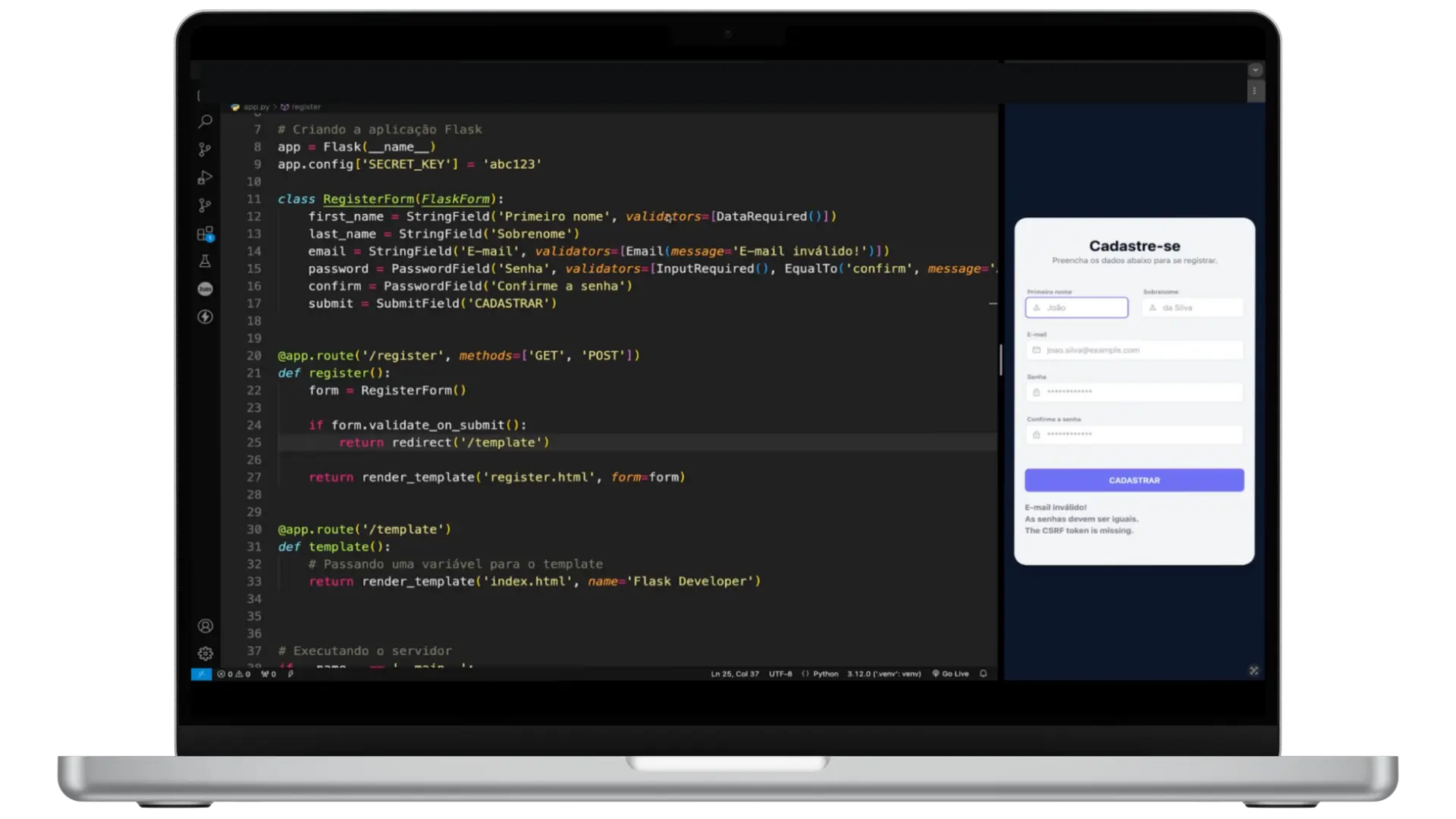The height and width of the screenshot is (819, 1456).
Task: Open the Run and Debug panel
Action: [x=205, y=177]
